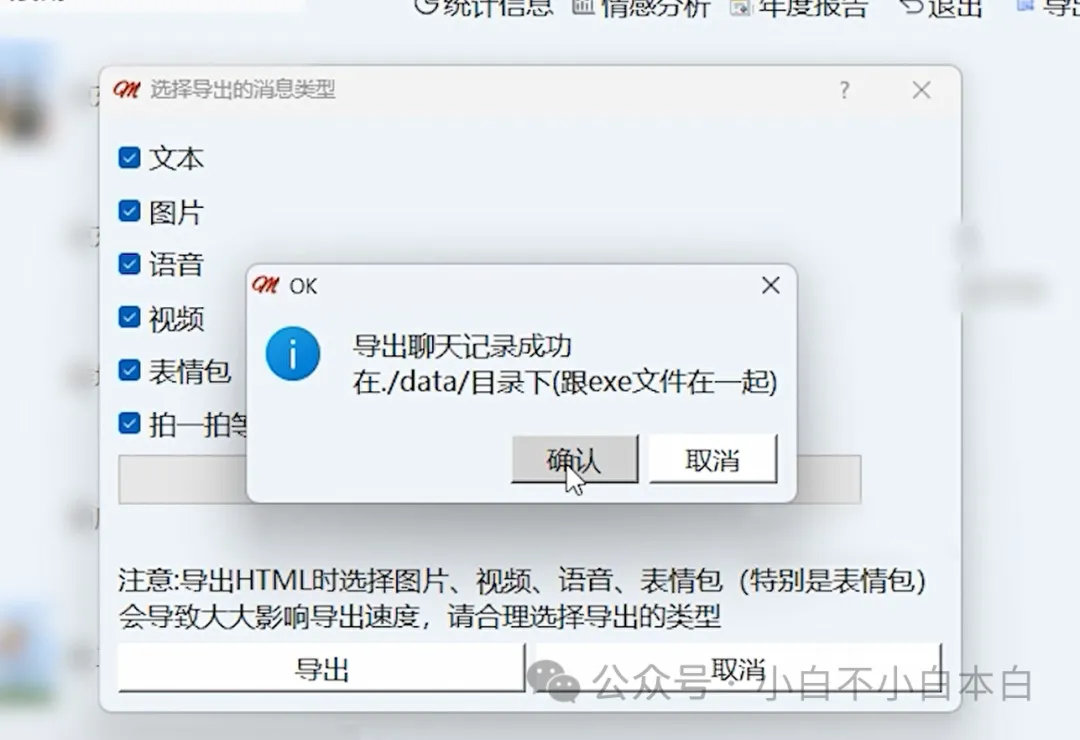Close the OK message dialog
1080x740 pixels.
point(771,285)
